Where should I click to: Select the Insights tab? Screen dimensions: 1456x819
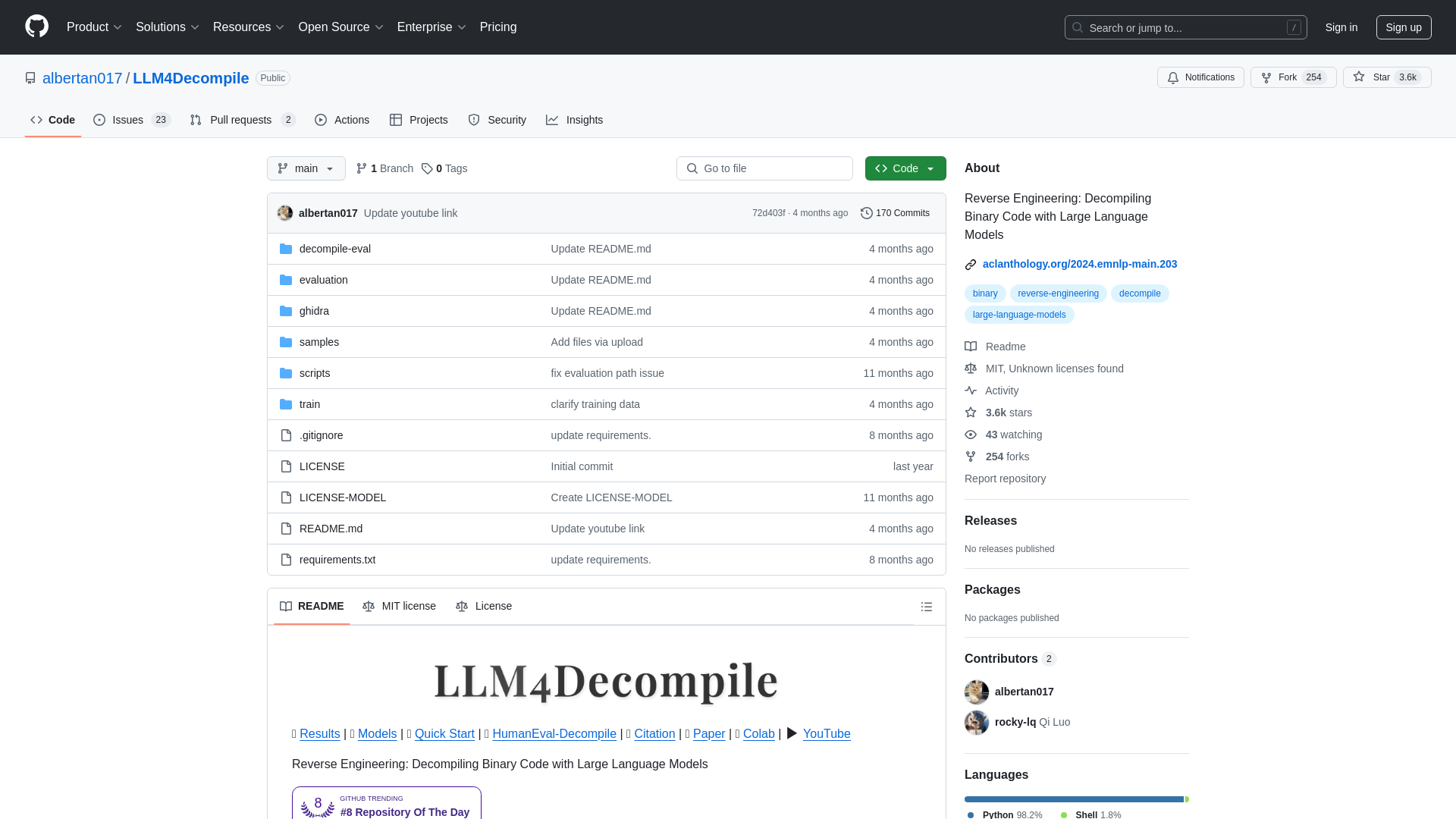tap(574, 120)
